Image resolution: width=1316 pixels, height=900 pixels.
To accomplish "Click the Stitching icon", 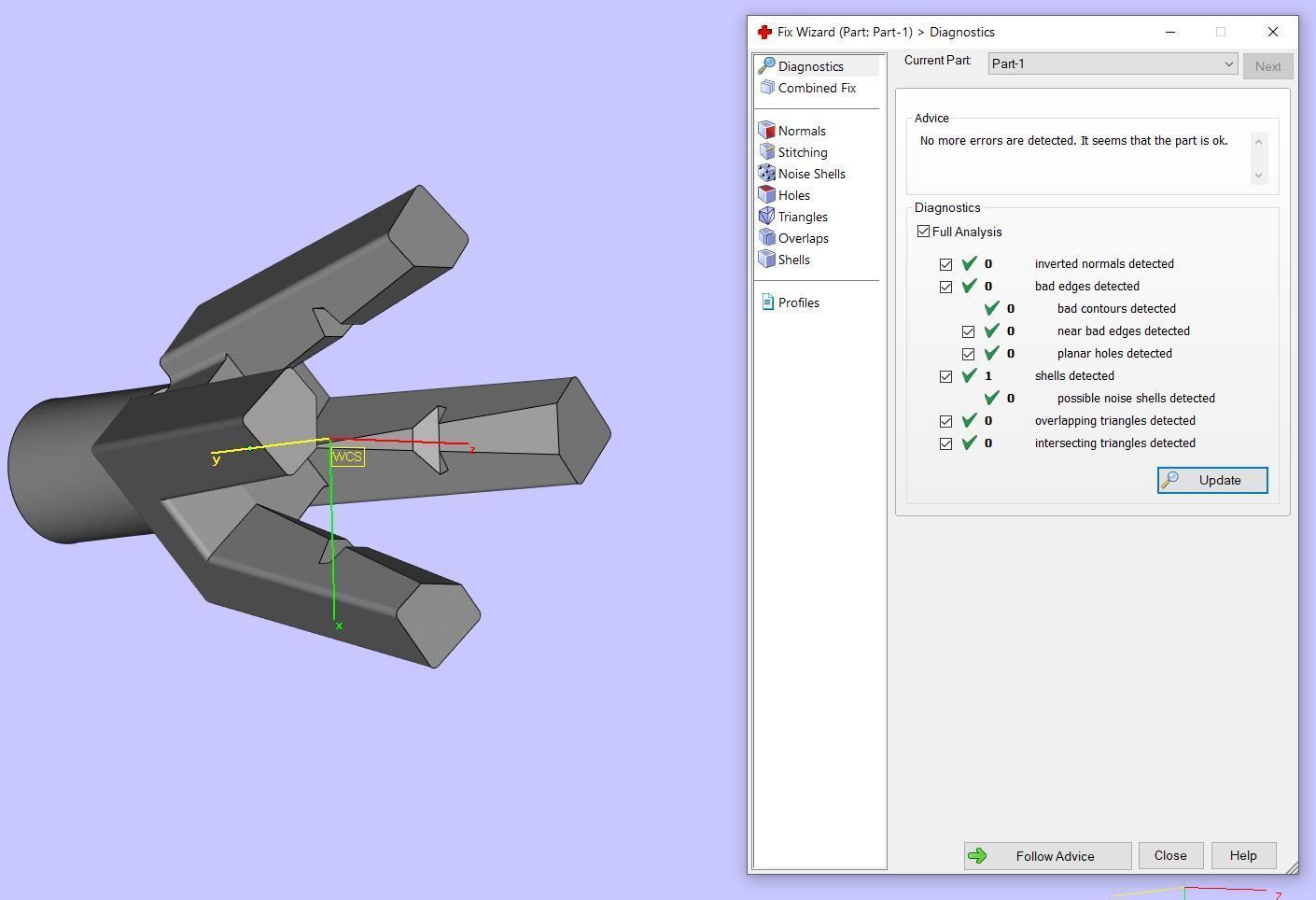I will pos(767,151).
